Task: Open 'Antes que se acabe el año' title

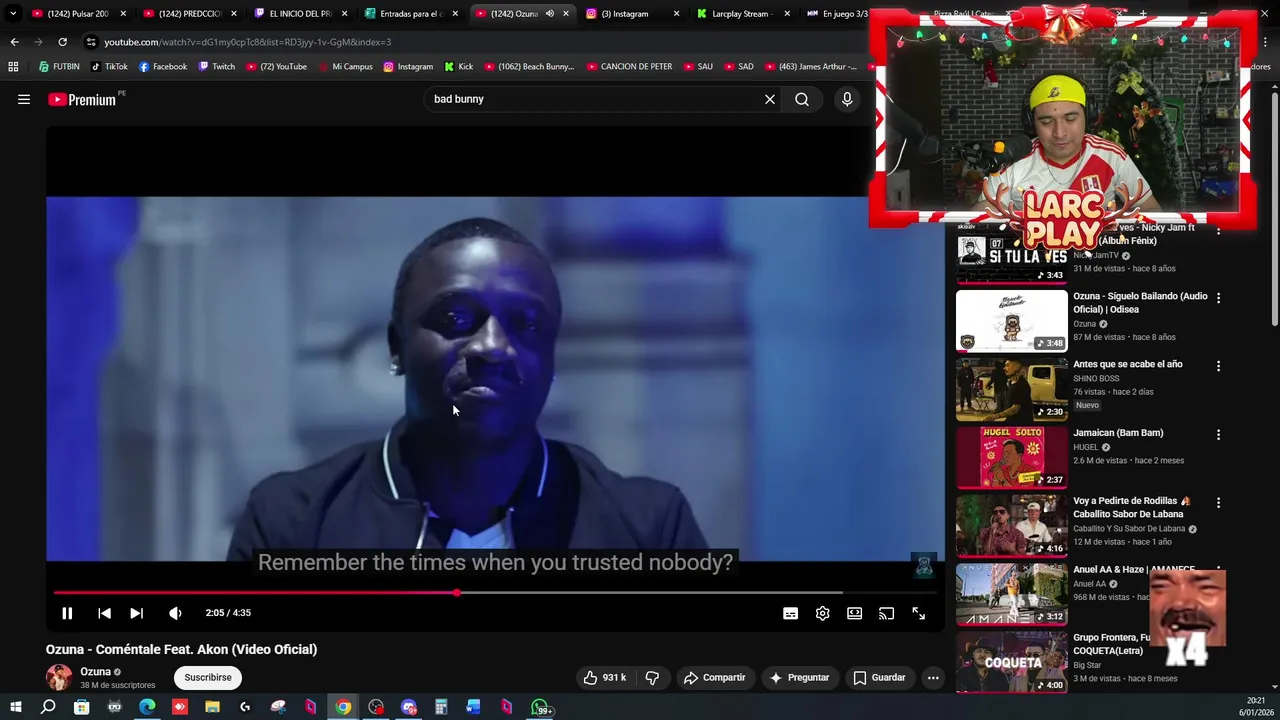Action: (x=1128, y=364)
